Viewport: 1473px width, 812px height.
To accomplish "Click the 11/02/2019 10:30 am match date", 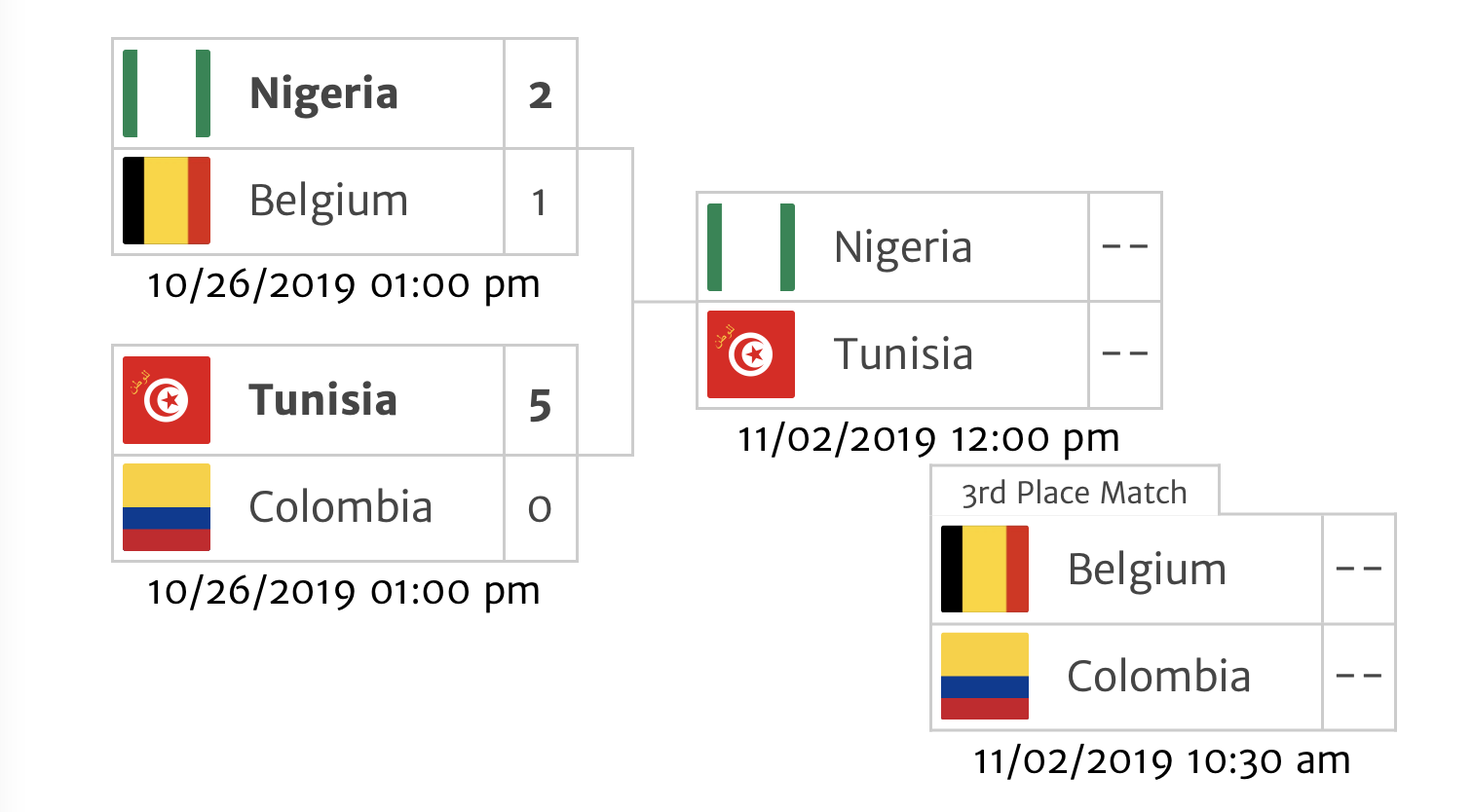I will pos(1162,760).
